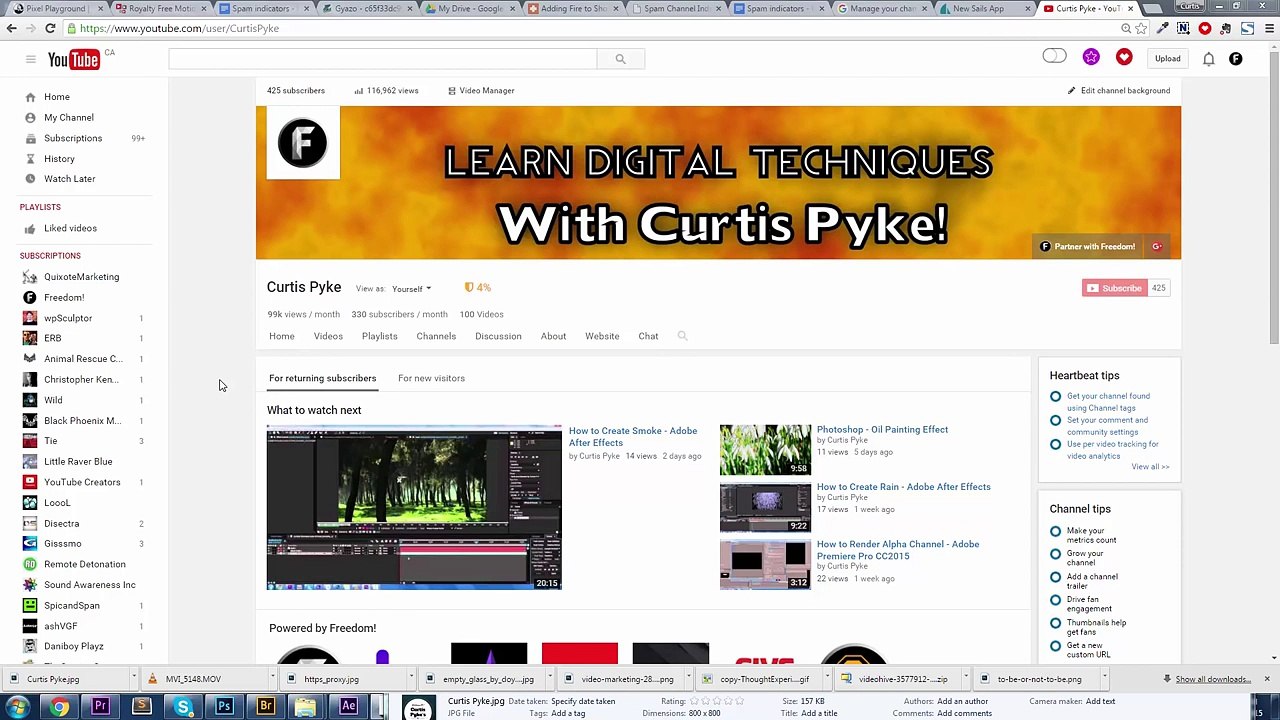Open Adobe After Effects from the taskbar
Screen dimensions: 1280x720
(348, 707)
